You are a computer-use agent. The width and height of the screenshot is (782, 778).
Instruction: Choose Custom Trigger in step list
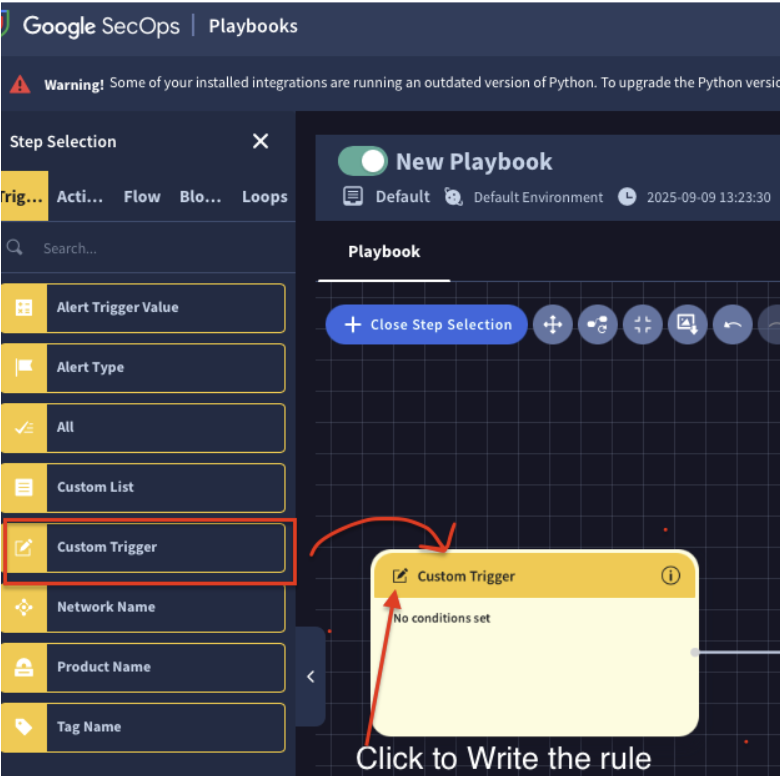click(144, 548)
